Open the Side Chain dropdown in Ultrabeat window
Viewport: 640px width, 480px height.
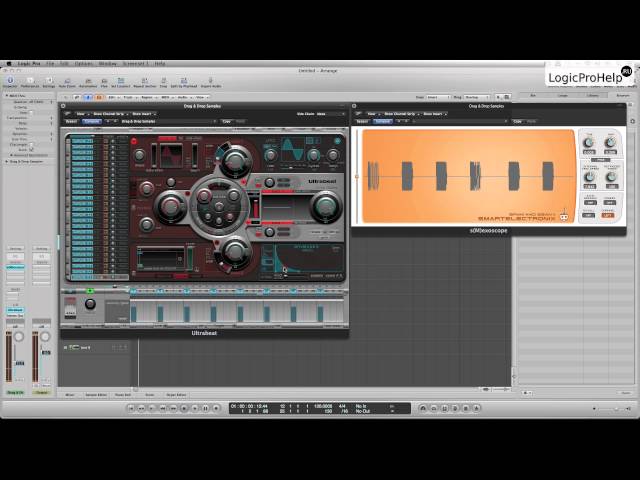(x=330, y=114)
